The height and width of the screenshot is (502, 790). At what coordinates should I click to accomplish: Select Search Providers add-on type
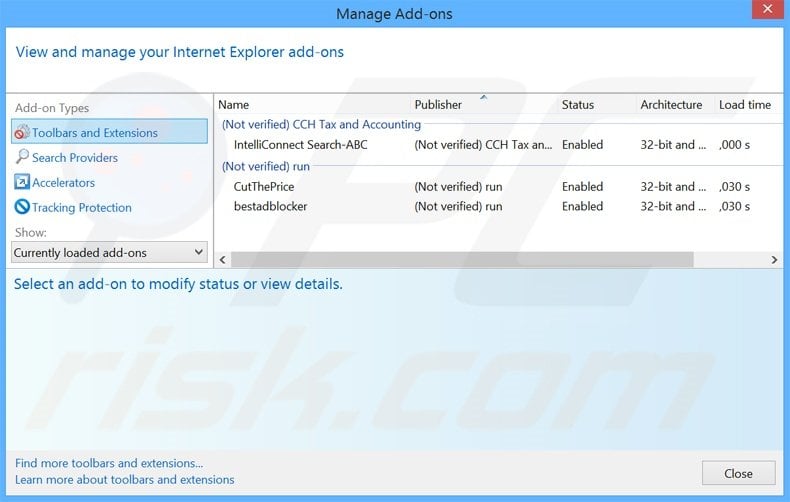75,158
